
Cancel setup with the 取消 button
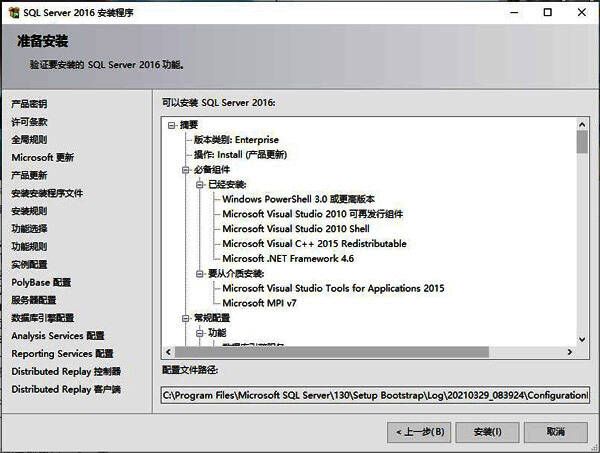pyautogui.click(x=554, y=431)
